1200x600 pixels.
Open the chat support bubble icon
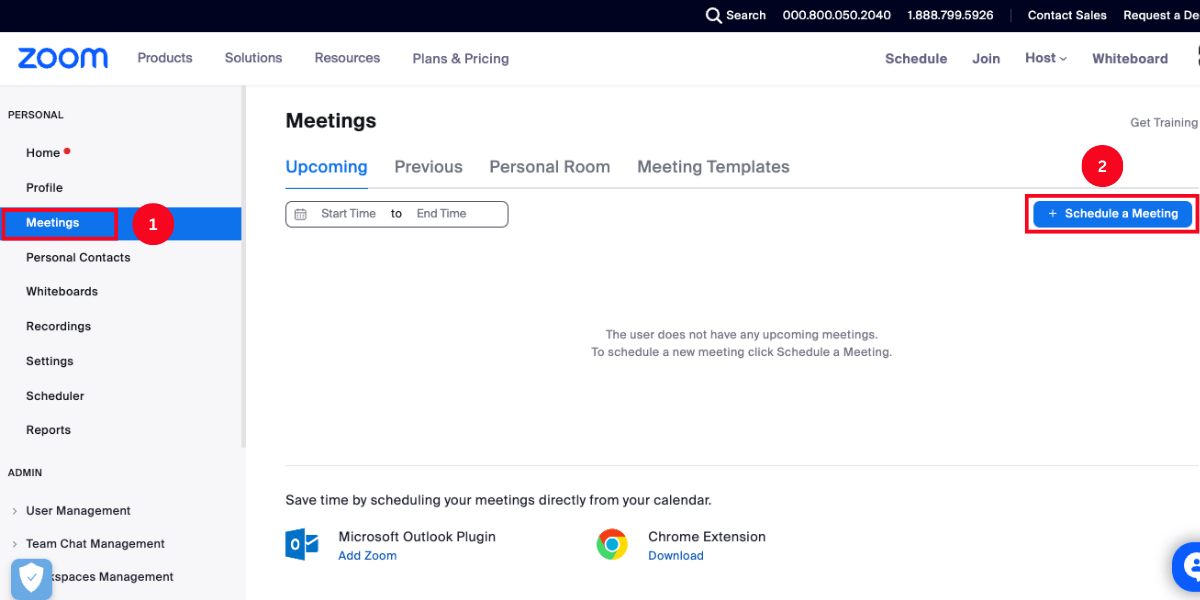click(x=1187, y=568)
